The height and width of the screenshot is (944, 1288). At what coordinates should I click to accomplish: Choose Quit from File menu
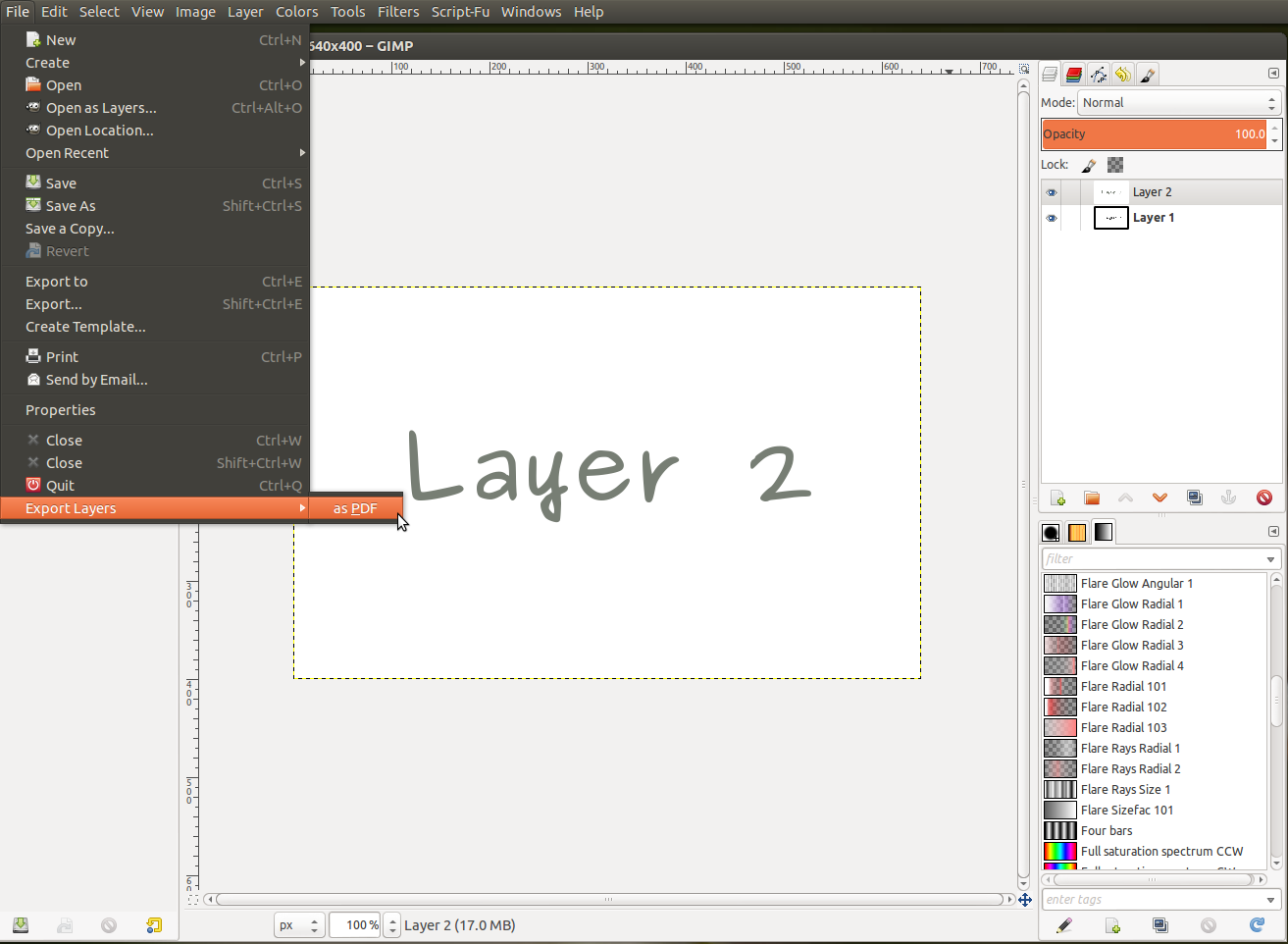pos(154,486)
